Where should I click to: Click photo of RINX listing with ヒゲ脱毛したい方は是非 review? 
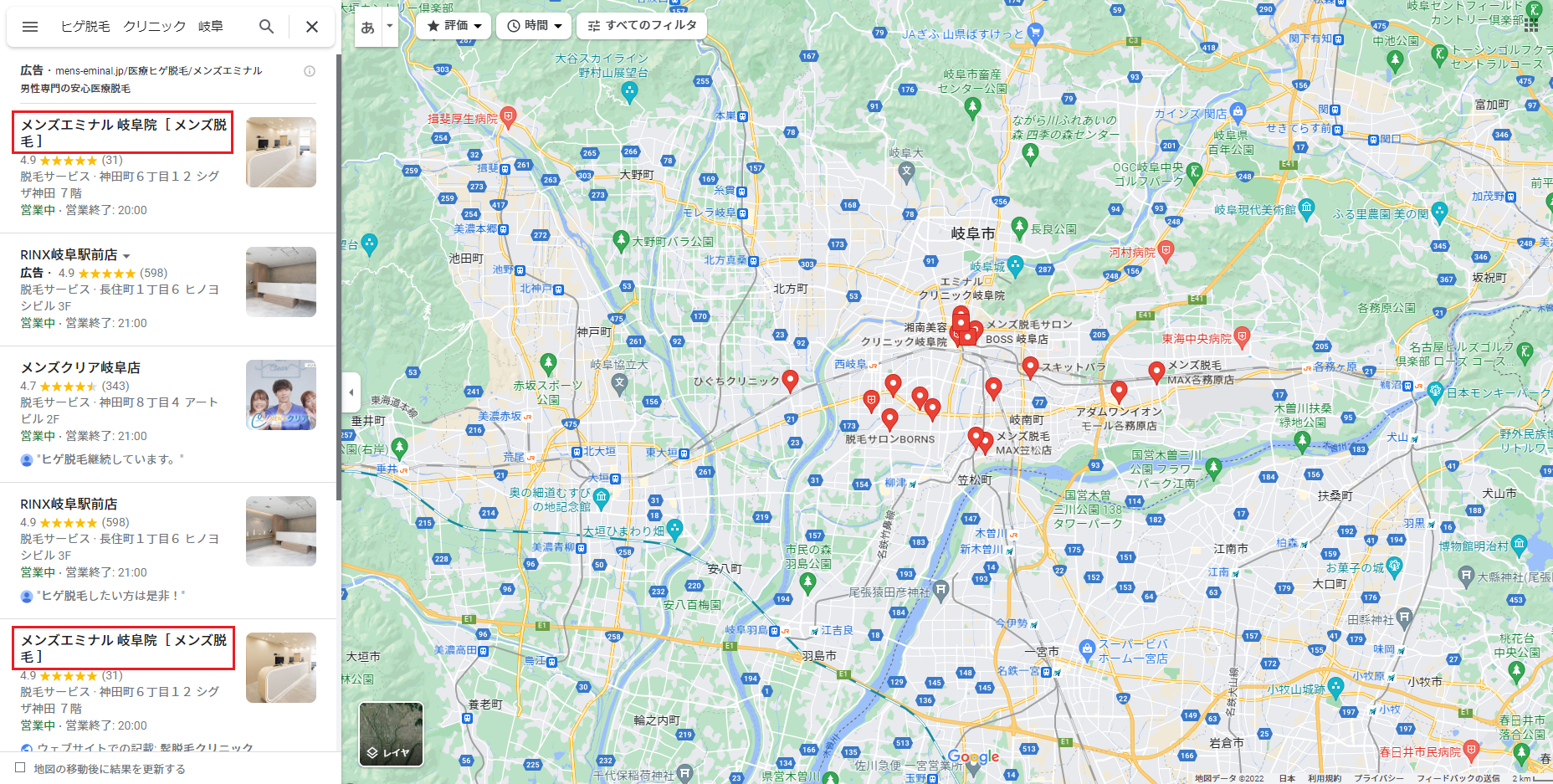click(281, 530)
